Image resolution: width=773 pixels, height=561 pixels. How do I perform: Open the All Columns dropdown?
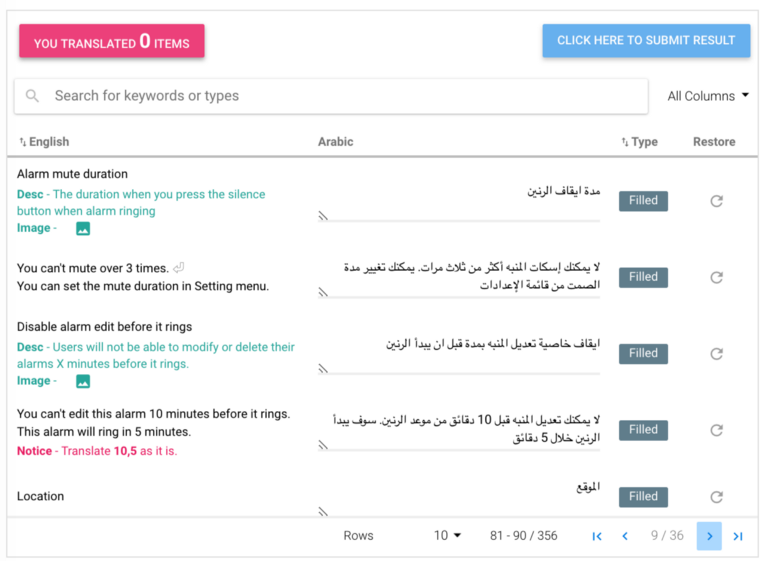(708, 96)
